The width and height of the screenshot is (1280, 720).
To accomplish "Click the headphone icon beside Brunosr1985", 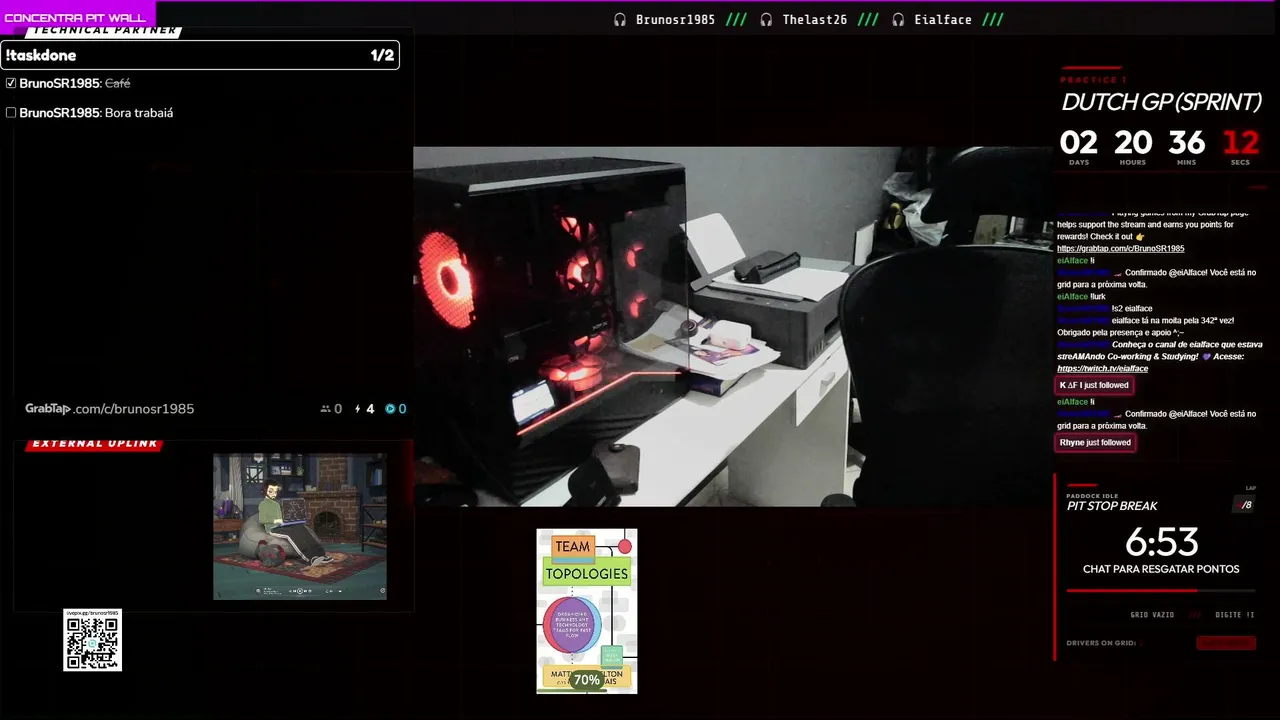I will tap(620, 20).
